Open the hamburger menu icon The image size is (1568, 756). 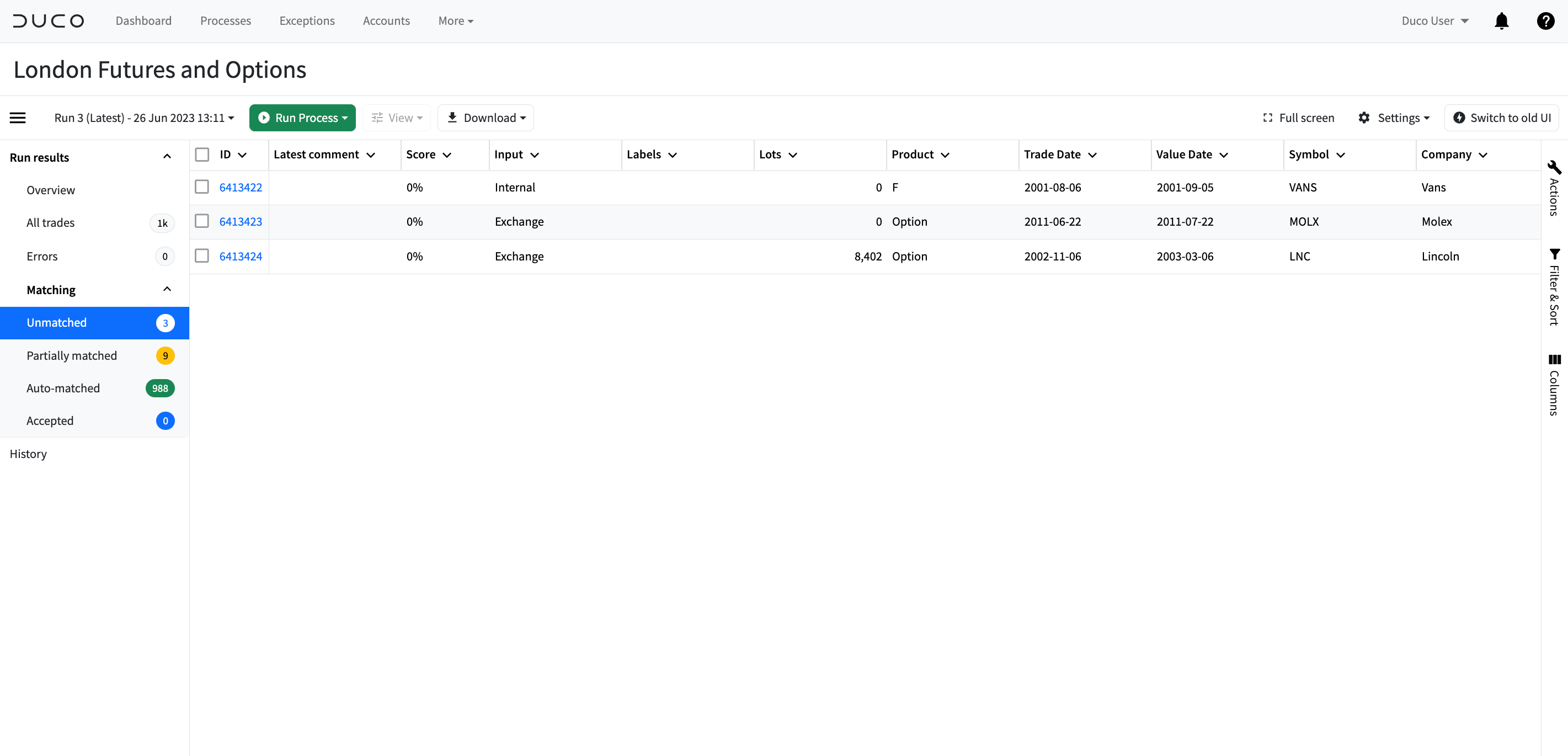coord(18,118)
